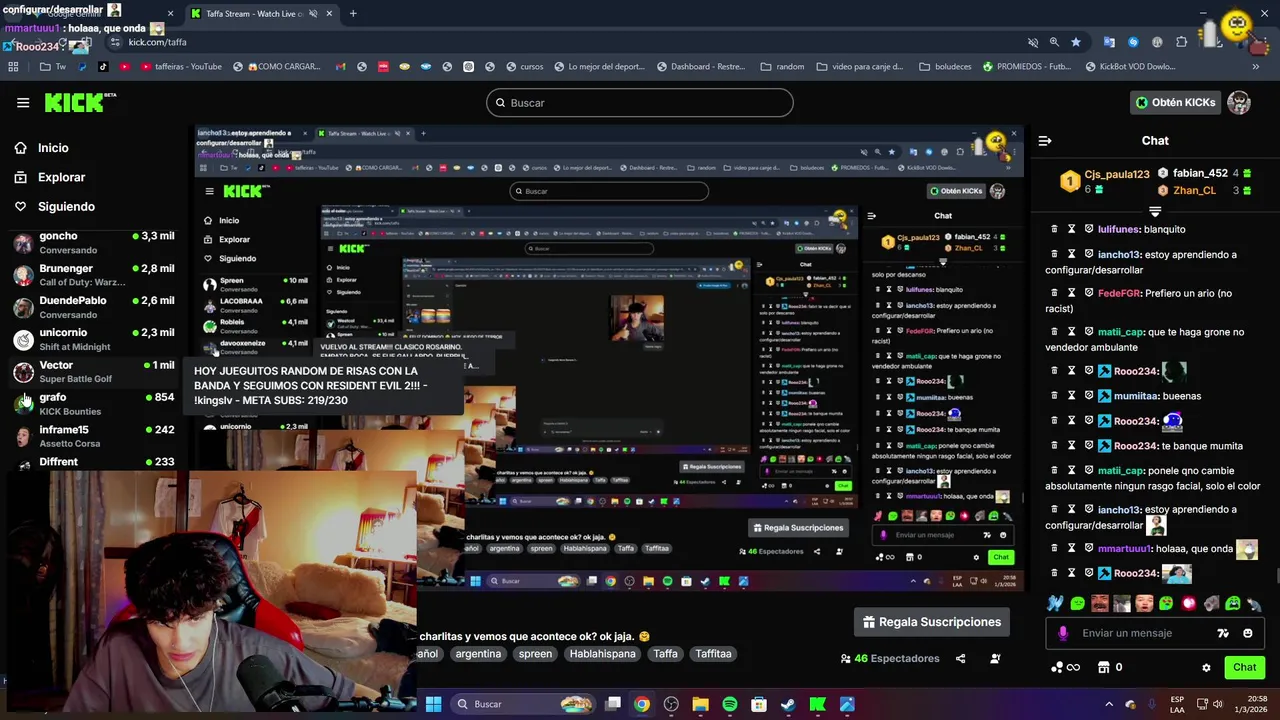The width and height of the screenshot is (1280, 720).
Task: Open the Kick app from the taskbar
Action: click(817, 704)
